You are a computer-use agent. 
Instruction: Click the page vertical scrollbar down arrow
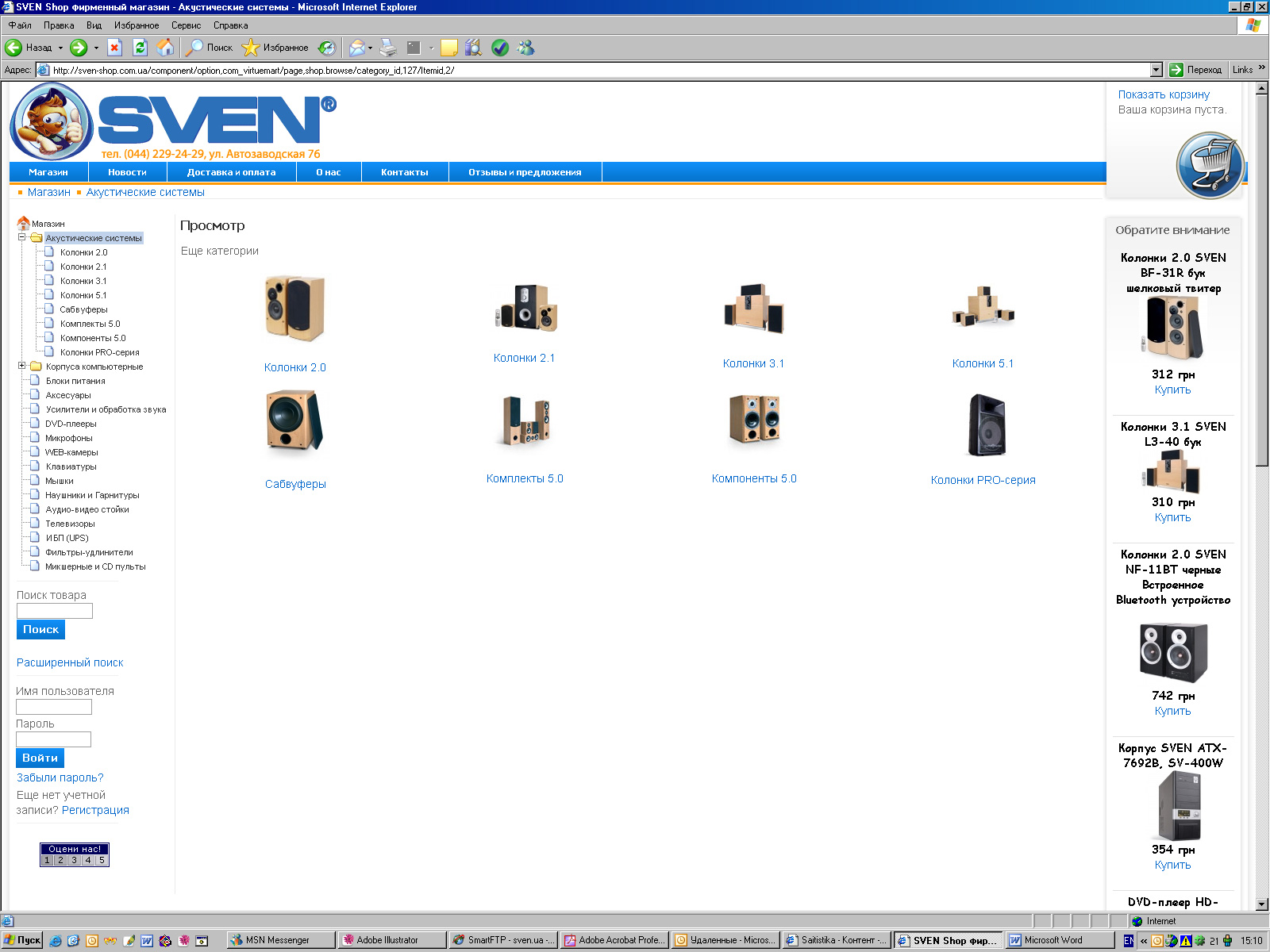click(1262, 904)
